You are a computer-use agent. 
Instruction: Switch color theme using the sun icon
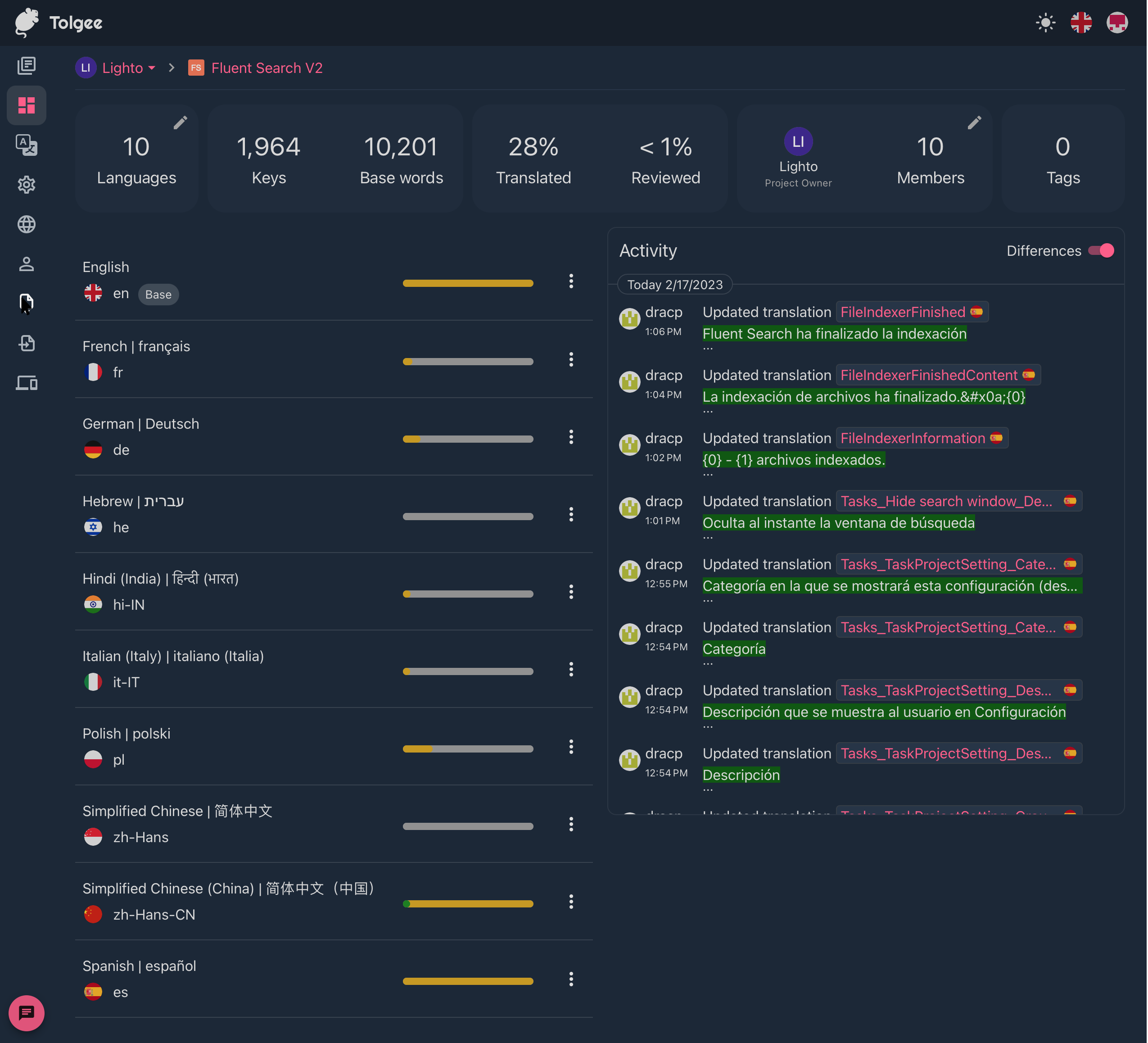(1045, 23)
